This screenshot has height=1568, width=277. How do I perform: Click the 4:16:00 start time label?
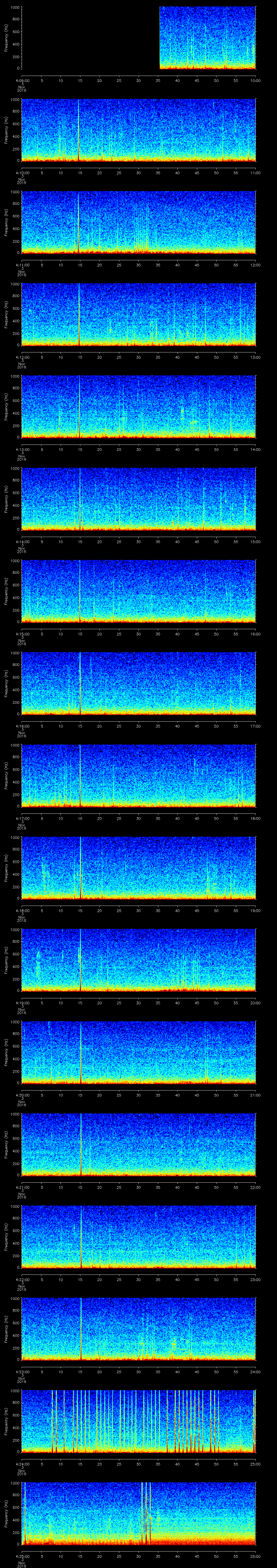pyautogui.click(x=21, y=726)
